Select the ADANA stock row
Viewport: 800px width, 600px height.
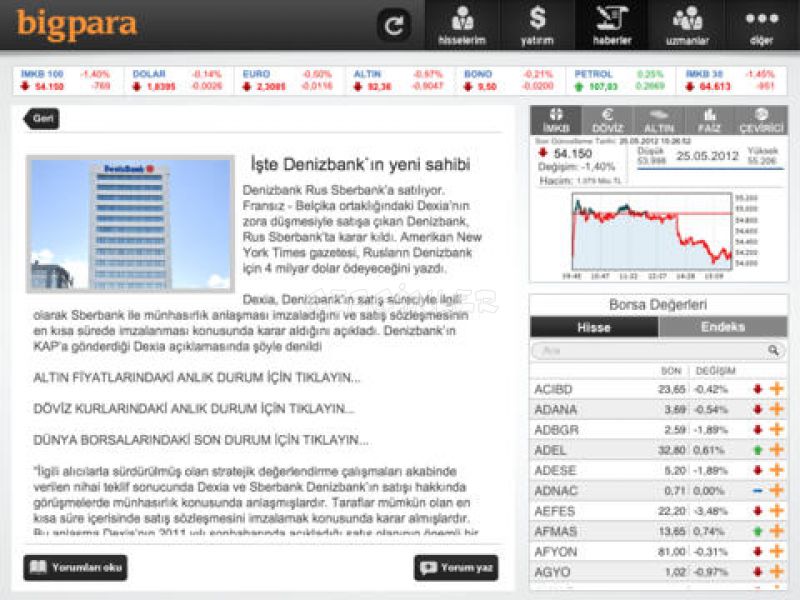pos(659,409)
